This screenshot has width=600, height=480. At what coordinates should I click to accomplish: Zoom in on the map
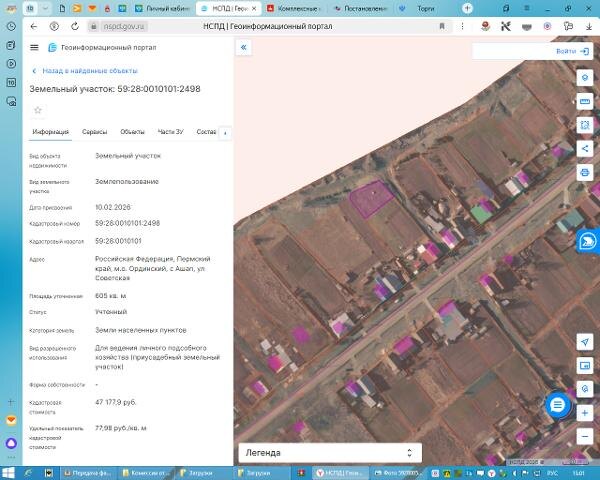tap(584, 413)
